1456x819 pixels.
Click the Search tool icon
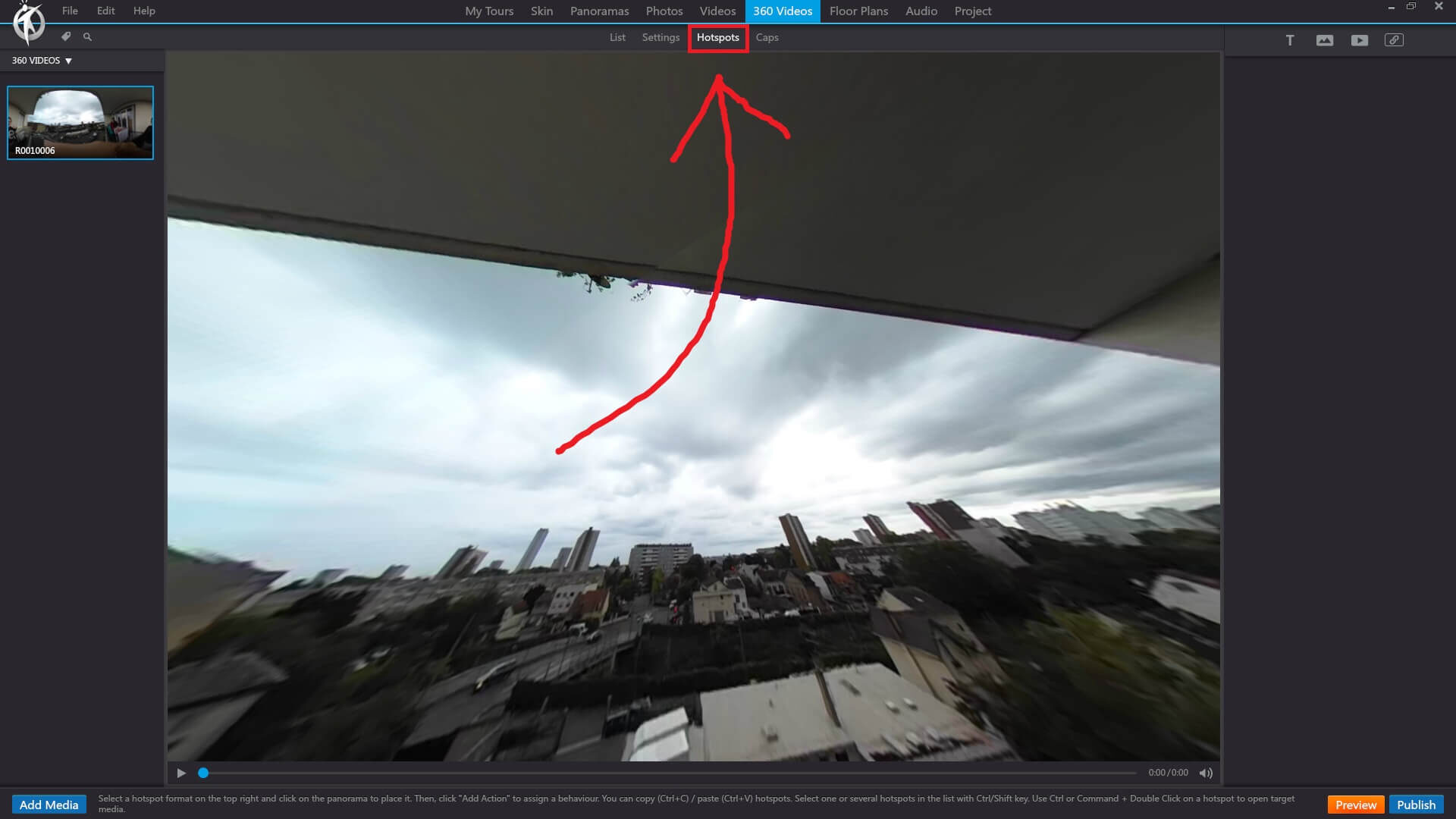pyautogui.click(x=87, y=37)
